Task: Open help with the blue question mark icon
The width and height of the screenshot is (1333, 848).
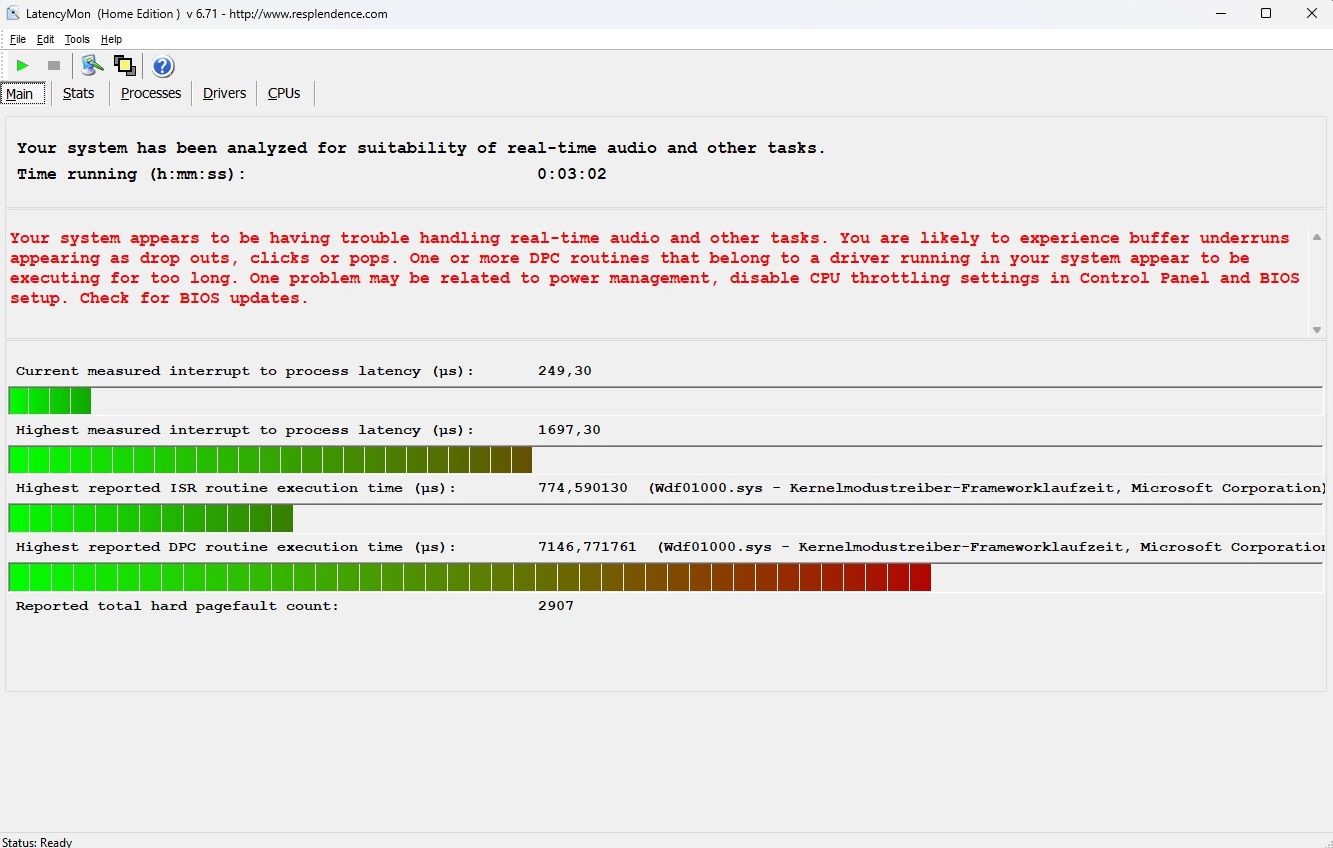Action: (163, 66)
